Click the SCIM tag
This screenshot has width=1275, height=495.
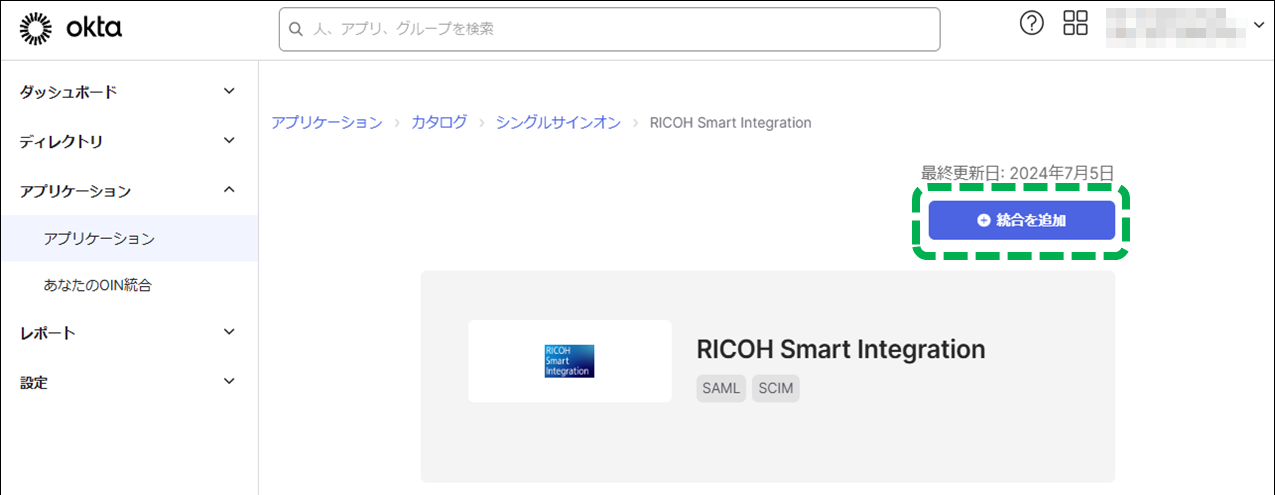(x=776, y=389)
